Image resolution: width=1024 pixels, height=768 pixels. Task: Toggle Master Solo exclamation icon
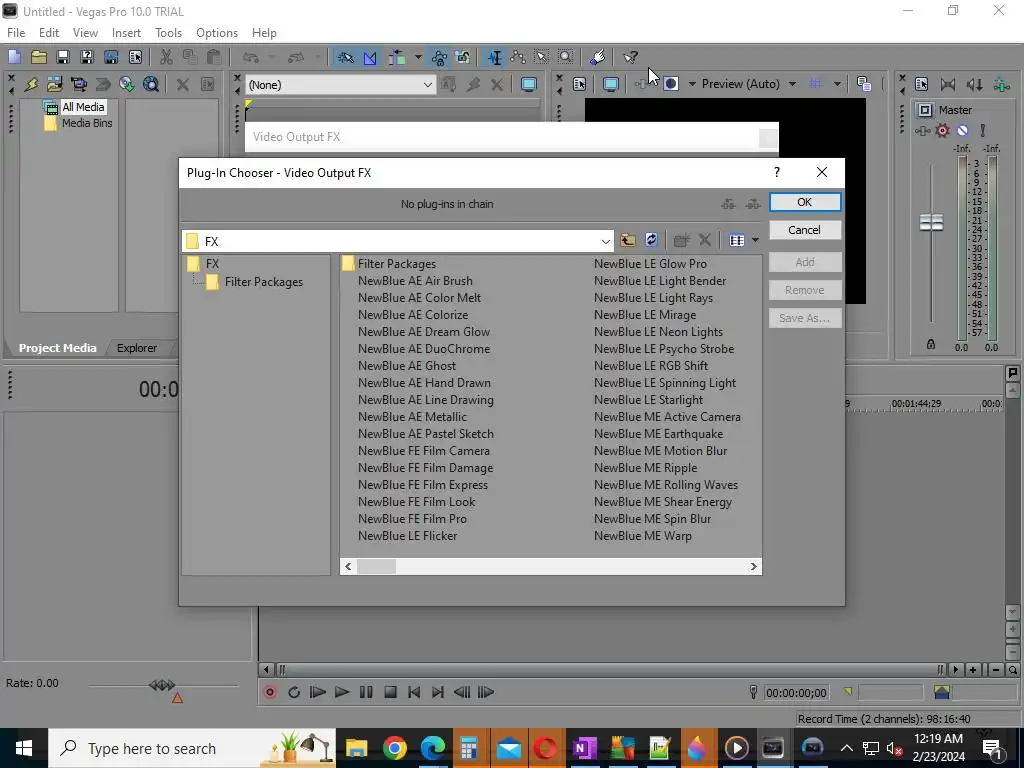983,131
